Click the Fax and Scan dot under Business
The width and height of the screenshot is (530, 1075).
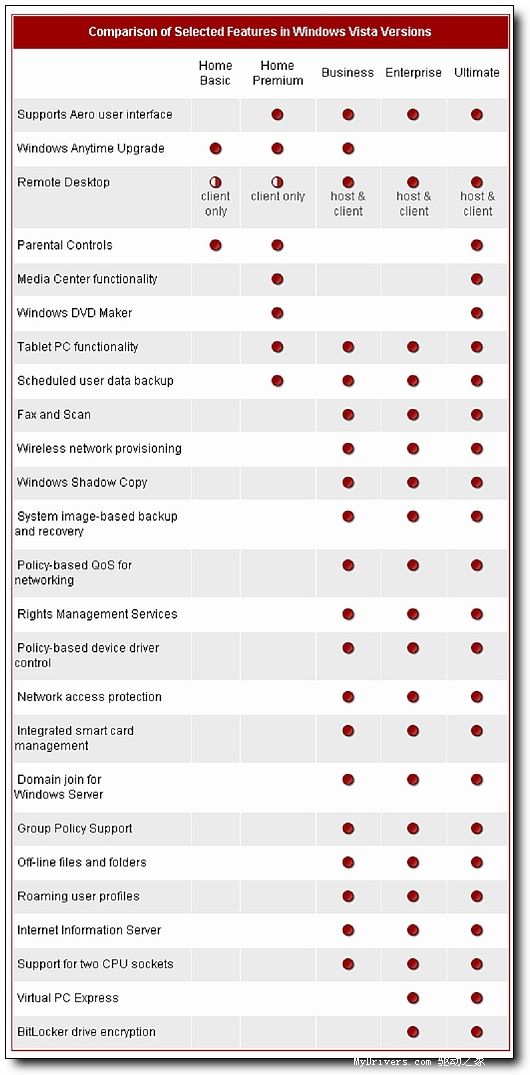[x=348, y=415]
